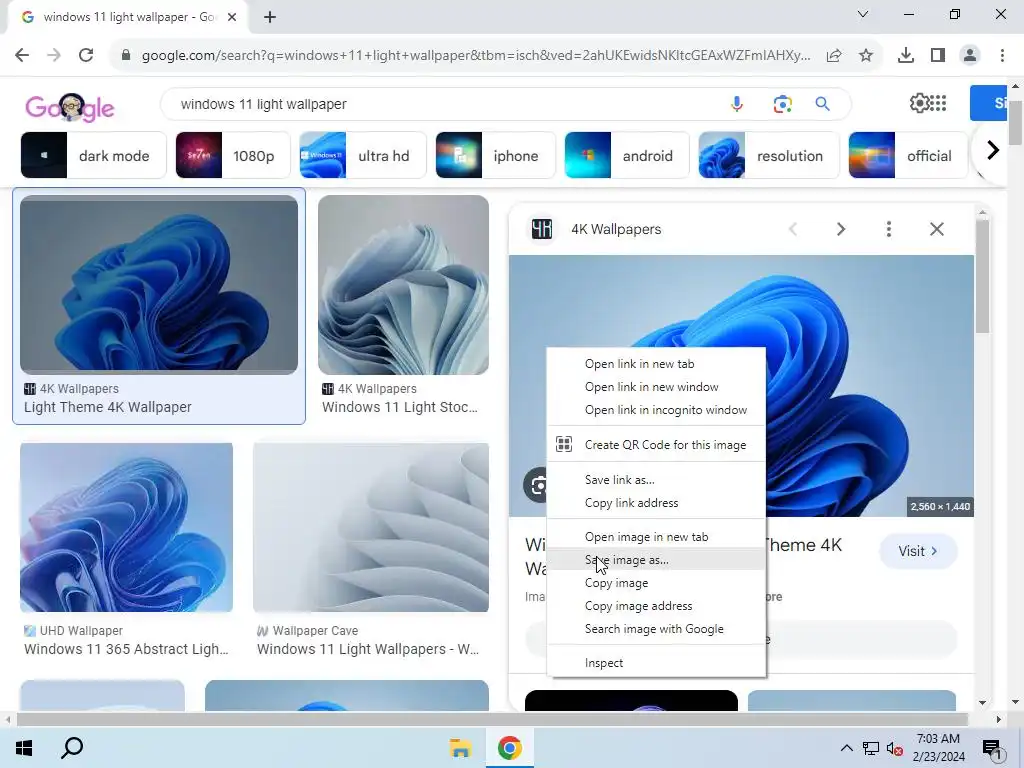Go to previous image in preview panel
Viewport: 1024px width, 768px height.
point(793,229)
